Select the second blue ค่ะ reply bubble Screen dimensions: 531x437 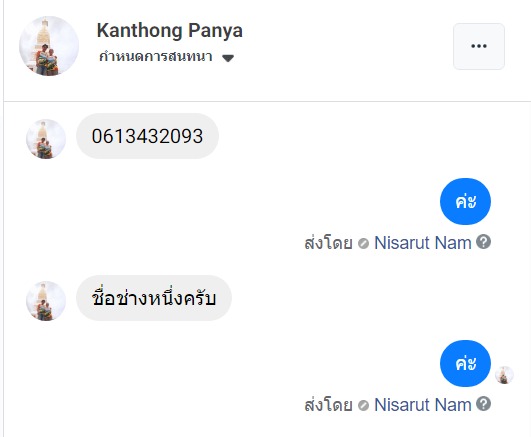(465, 363)
